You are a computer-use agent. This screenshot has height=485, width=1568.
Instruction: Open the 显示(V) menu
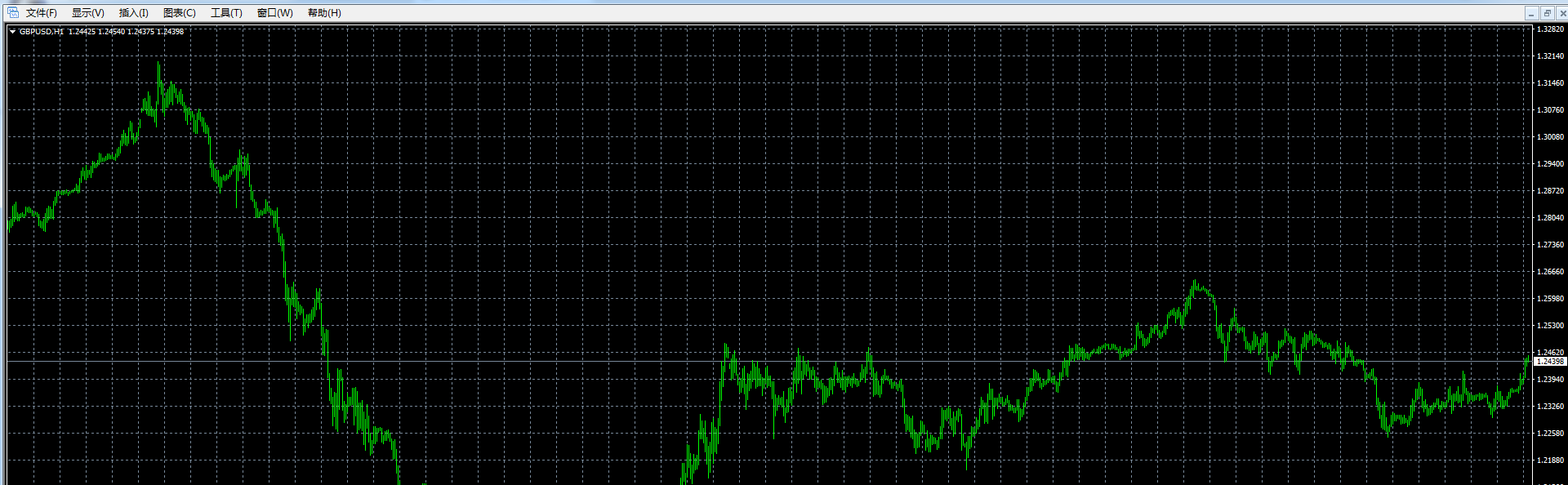click(x=87, y=13)
